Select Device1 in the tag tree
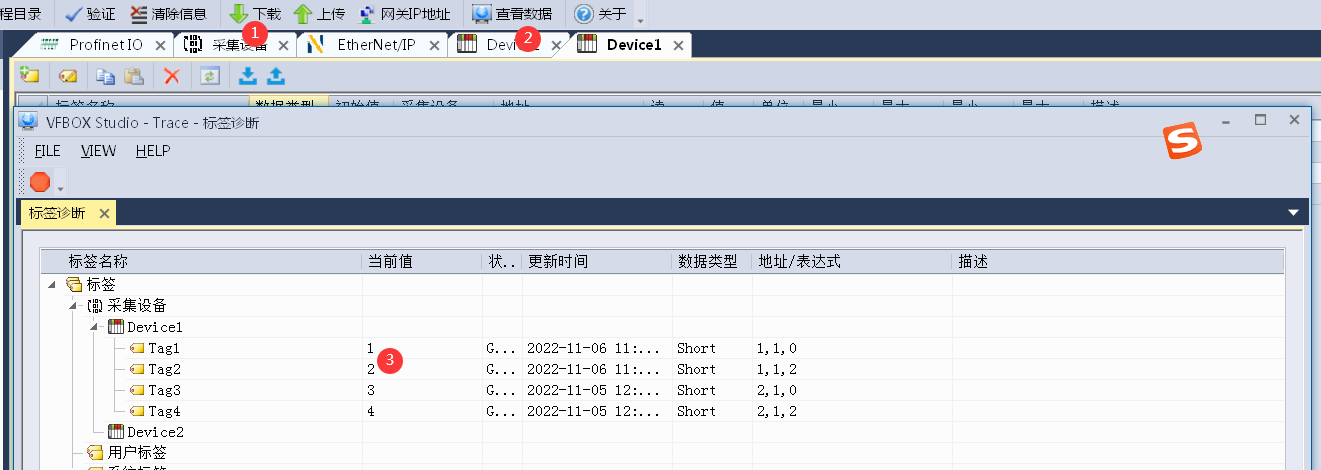This screenshot has width=1321, height=470. [155, 327]
